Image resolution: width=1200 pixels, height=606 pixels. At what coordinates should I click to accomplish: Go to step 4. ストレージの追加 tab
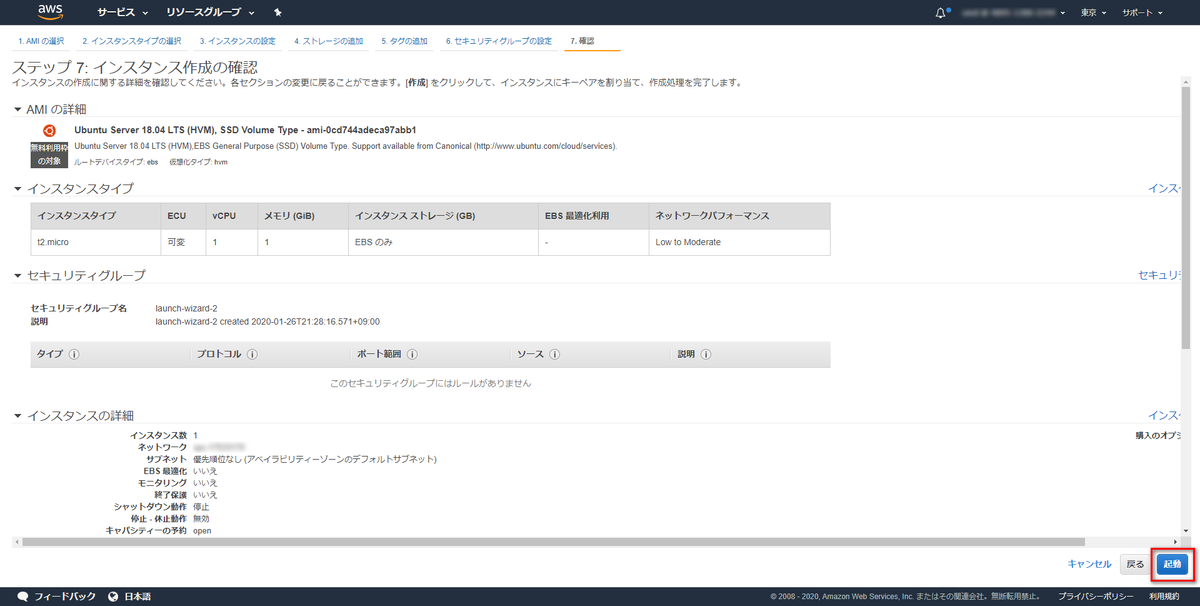329,41
